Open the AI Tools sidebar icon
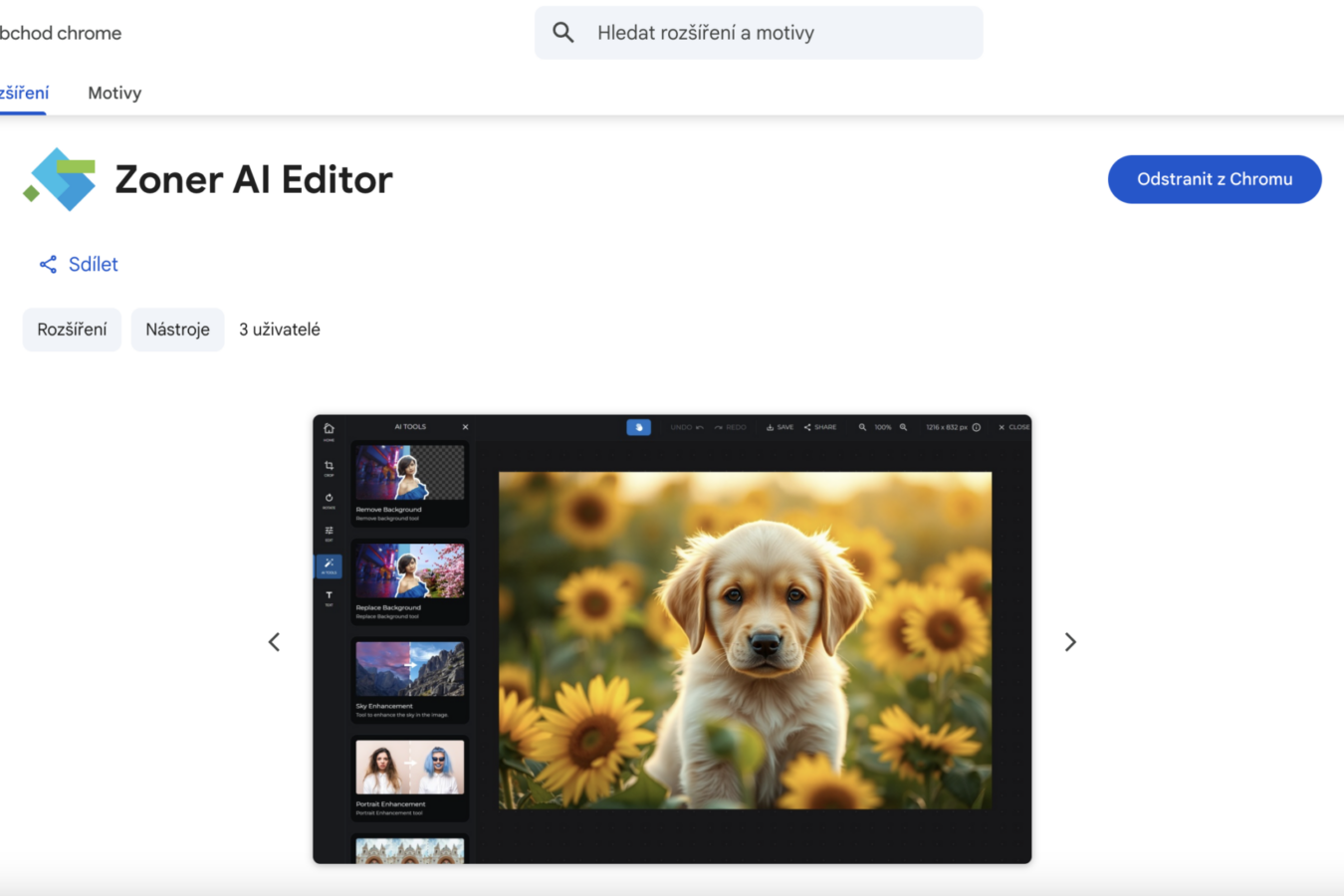 pyautogui.click(x=329, y=565)
